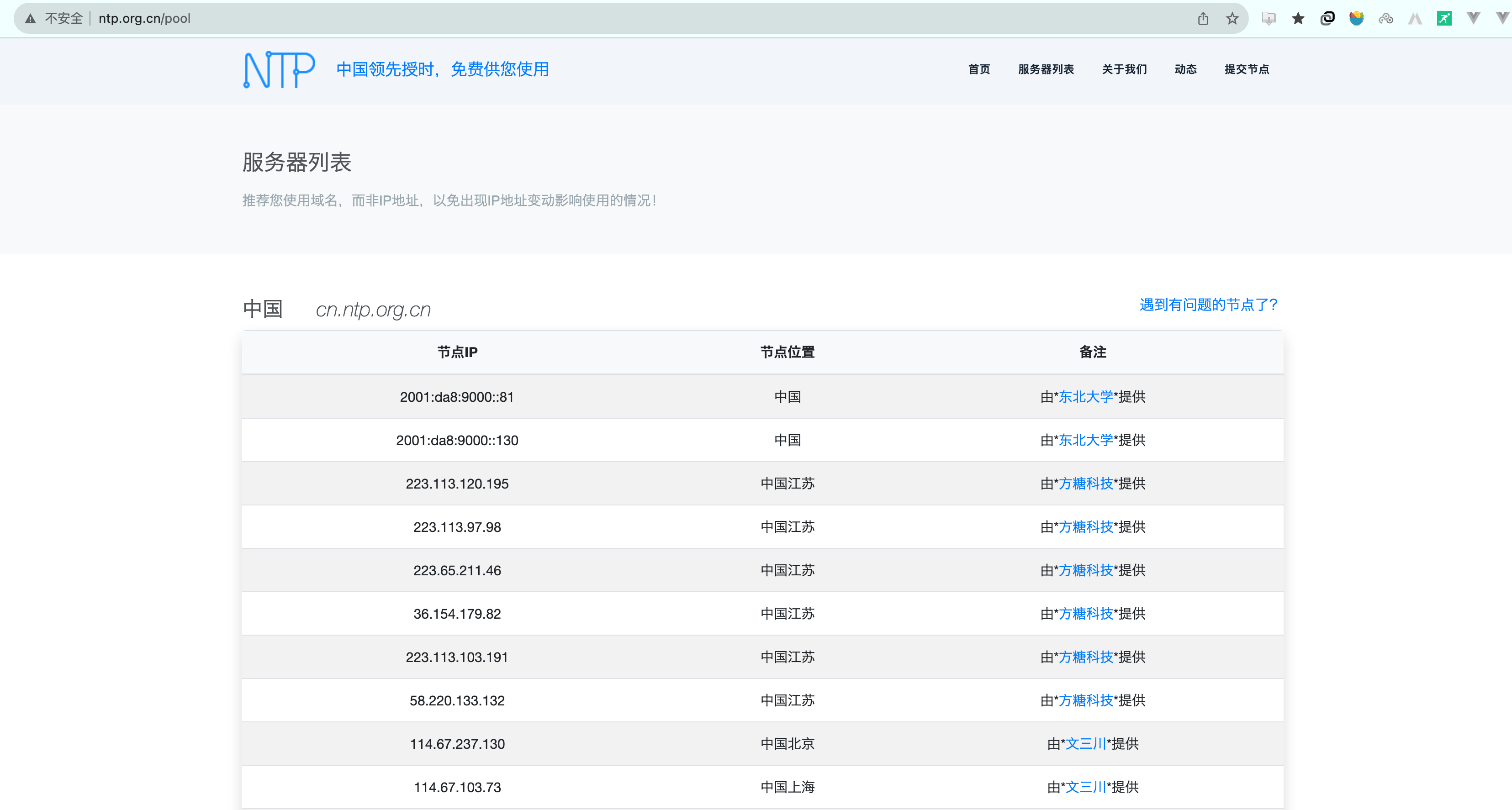1512x810 pixels.
Task: Open the chain link extension icon
Action: click(1327, 19)
